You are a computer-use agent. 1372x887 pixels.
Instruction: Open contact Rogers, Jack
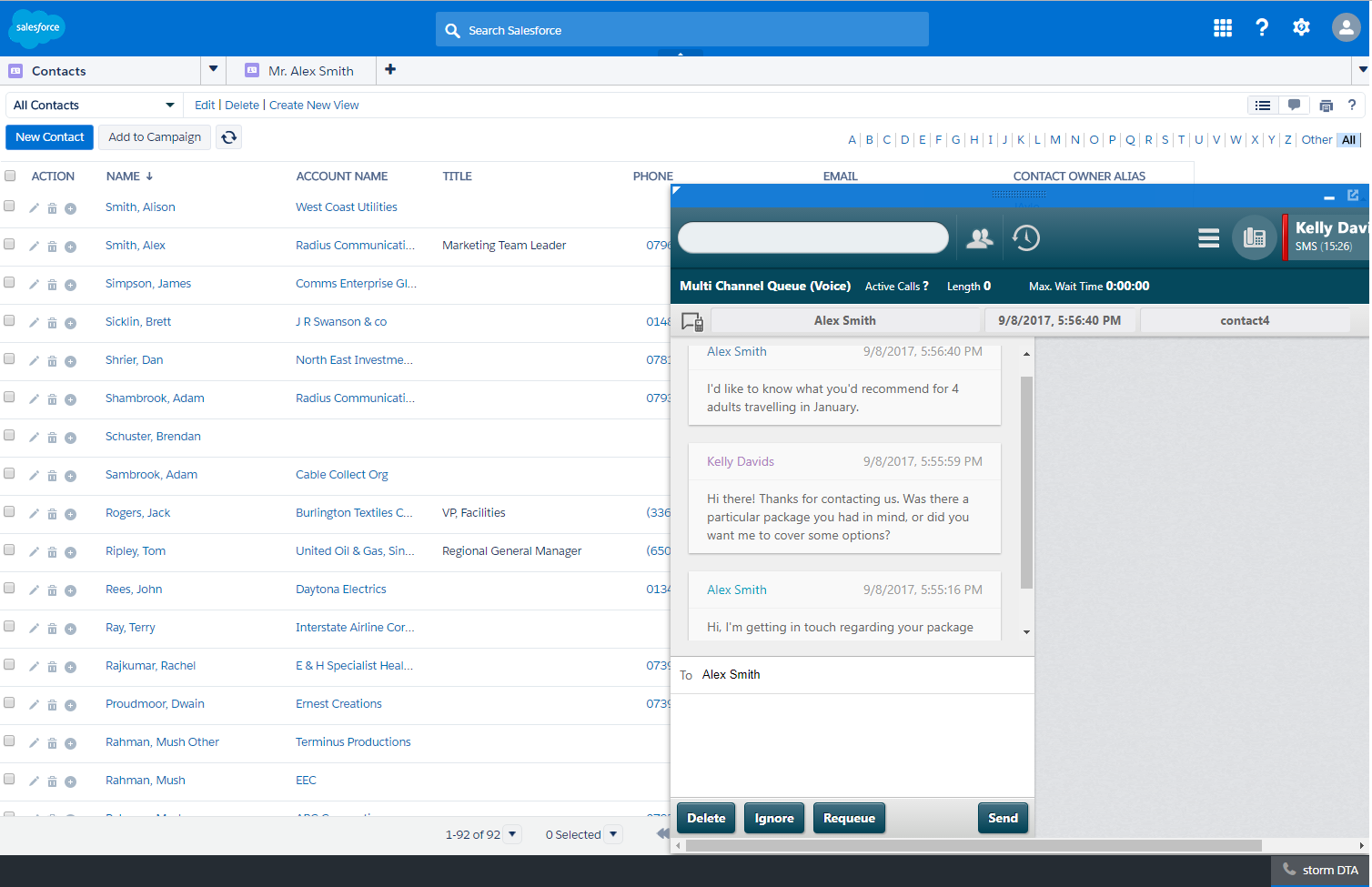click(x=137, y=513)
